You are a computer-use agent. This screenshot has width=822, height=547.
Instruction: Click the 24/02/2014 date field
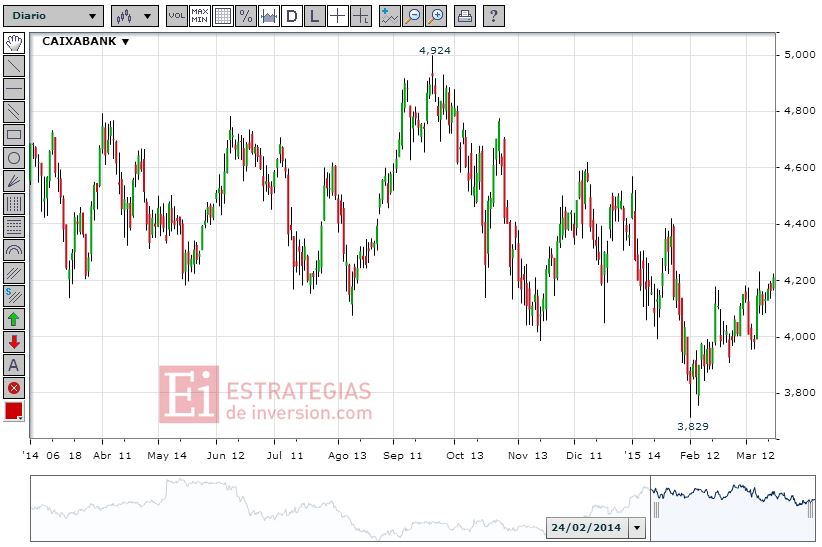[587, 528]
